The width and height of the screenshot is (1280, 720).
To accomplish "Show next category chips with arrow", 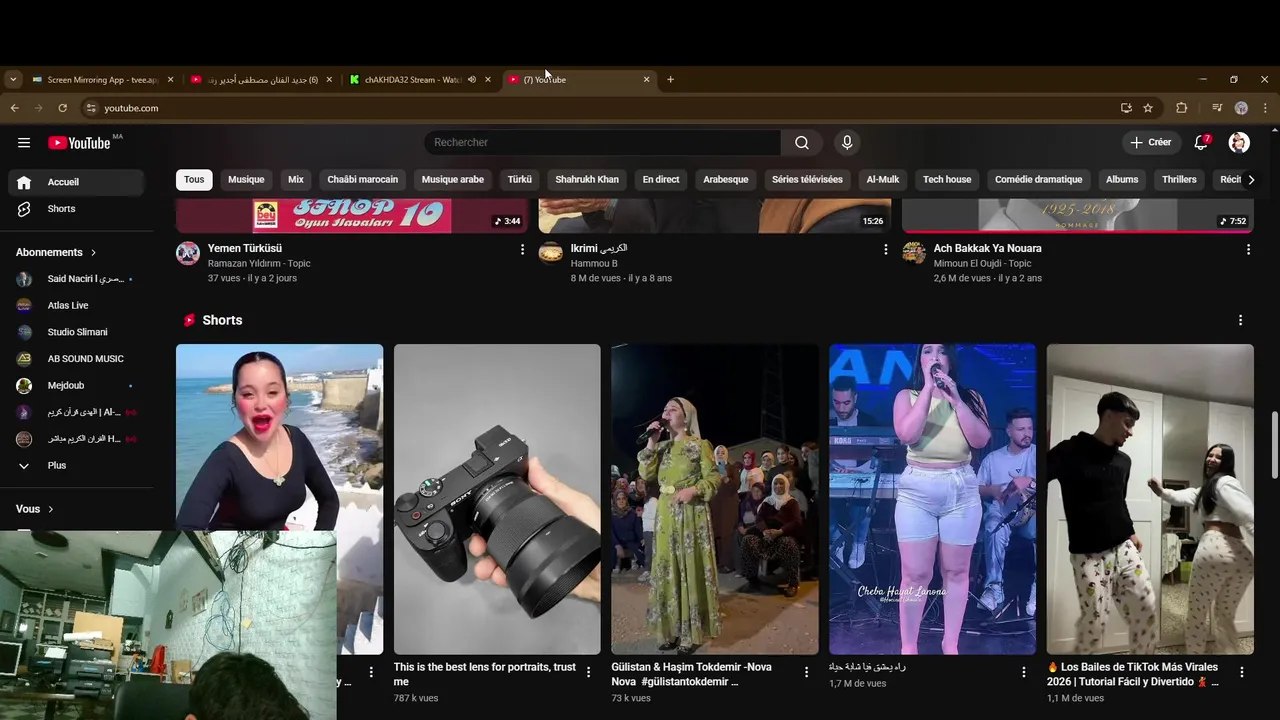I will (1250, 180).
